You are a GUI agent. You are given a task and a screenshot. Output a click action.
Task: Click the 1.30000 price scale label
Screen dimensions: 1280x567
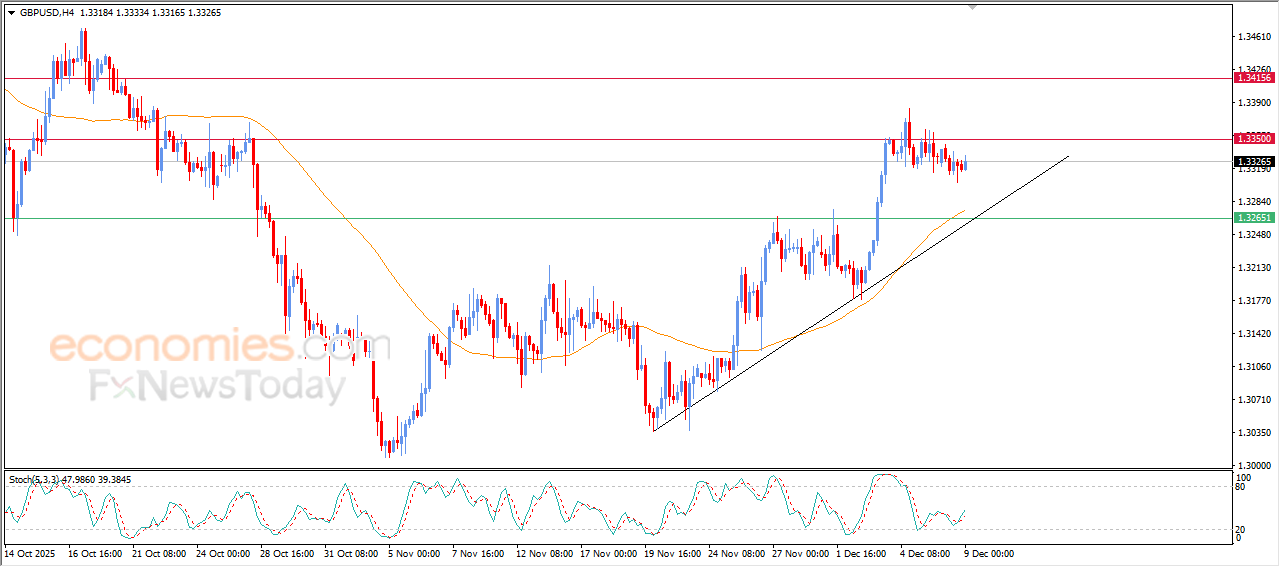(1253, 466)
